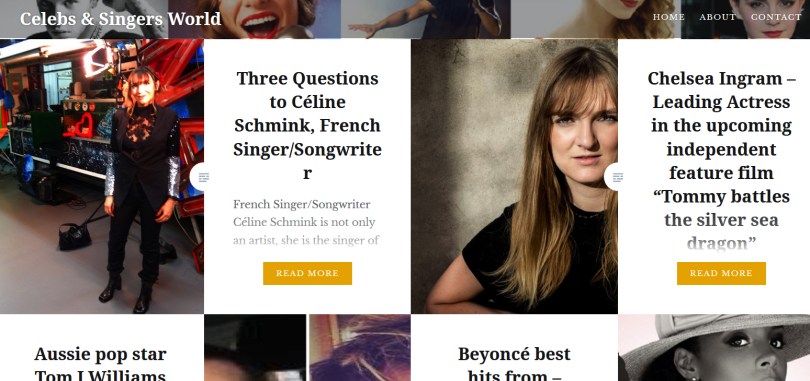Open the About menu item
The image size is (810, 381).
[718, 17]
